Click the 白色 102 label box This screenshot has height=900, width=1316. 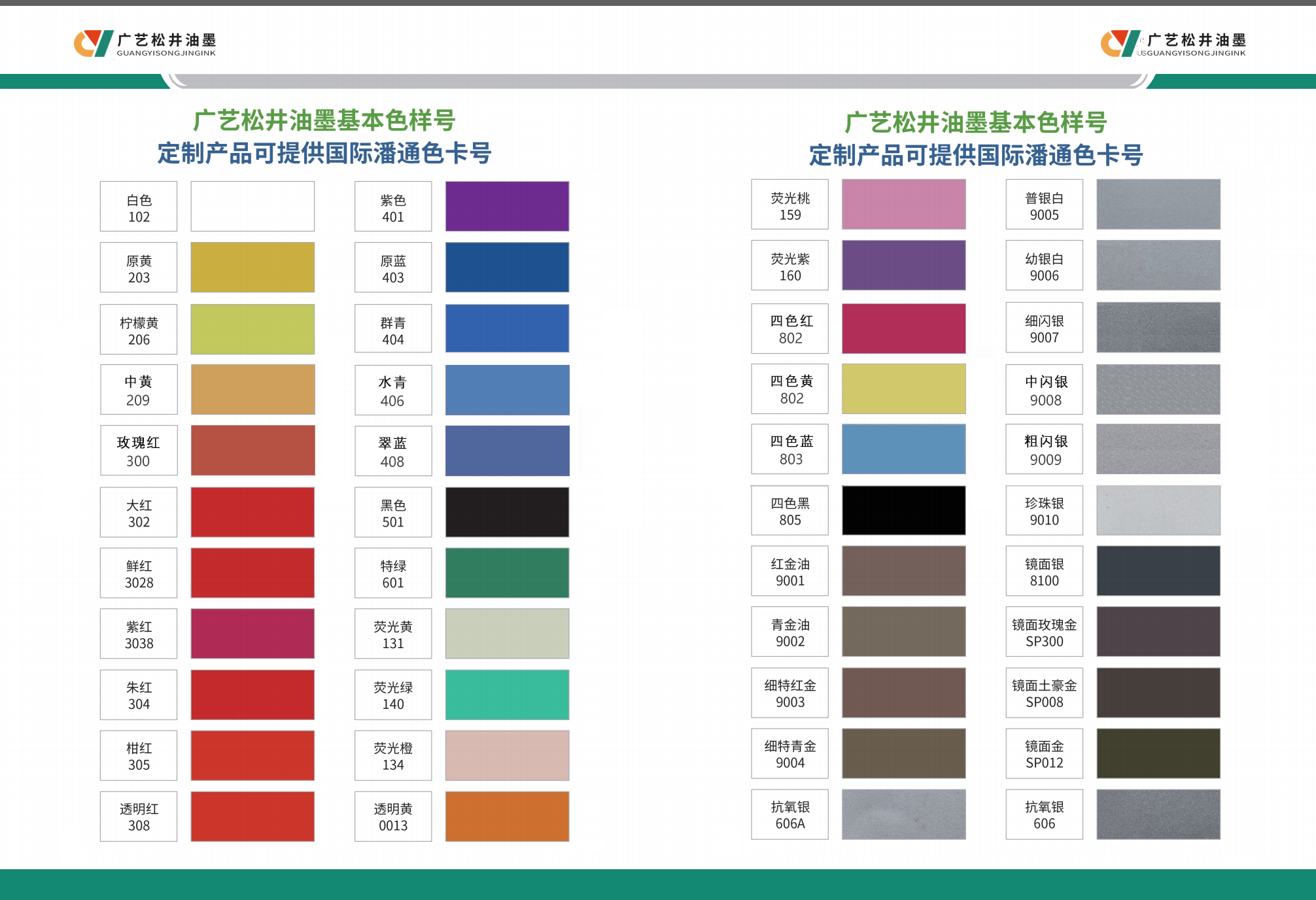(139, 206)
